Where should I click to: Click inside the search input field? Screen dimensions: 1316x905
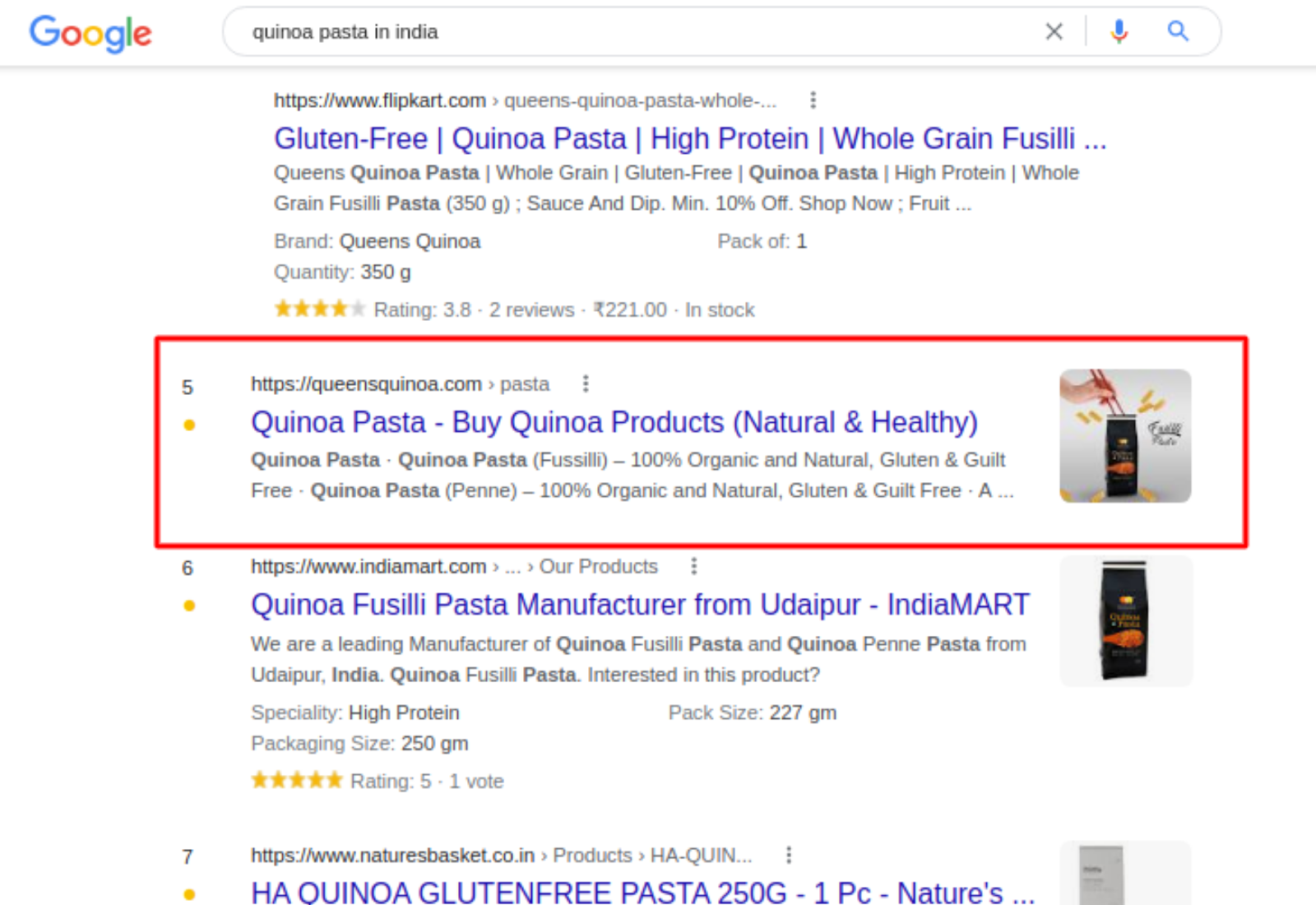(576, 31)
